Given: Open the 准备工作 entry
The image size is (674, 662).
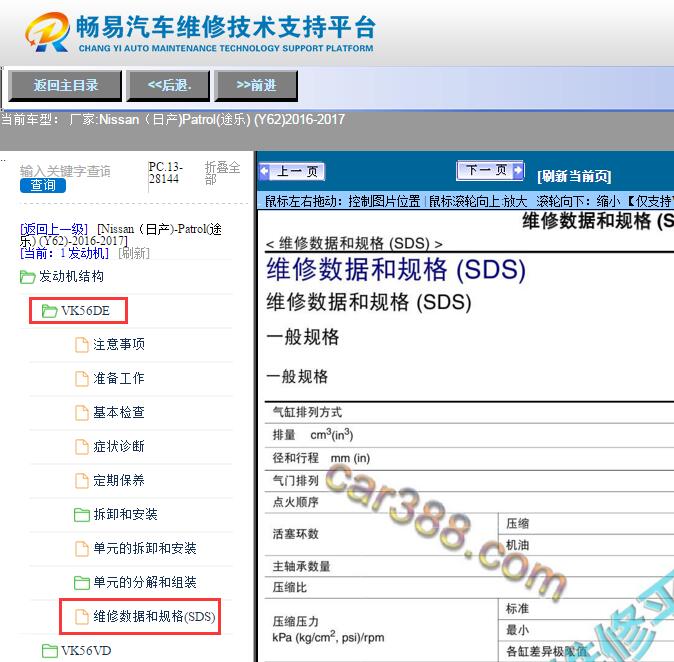Looking at the screenshot, I should coord(119,378).
